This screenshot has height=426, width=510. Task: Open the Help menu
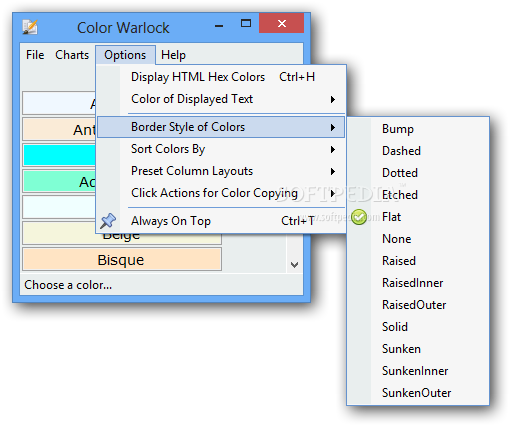pos(173,55)
